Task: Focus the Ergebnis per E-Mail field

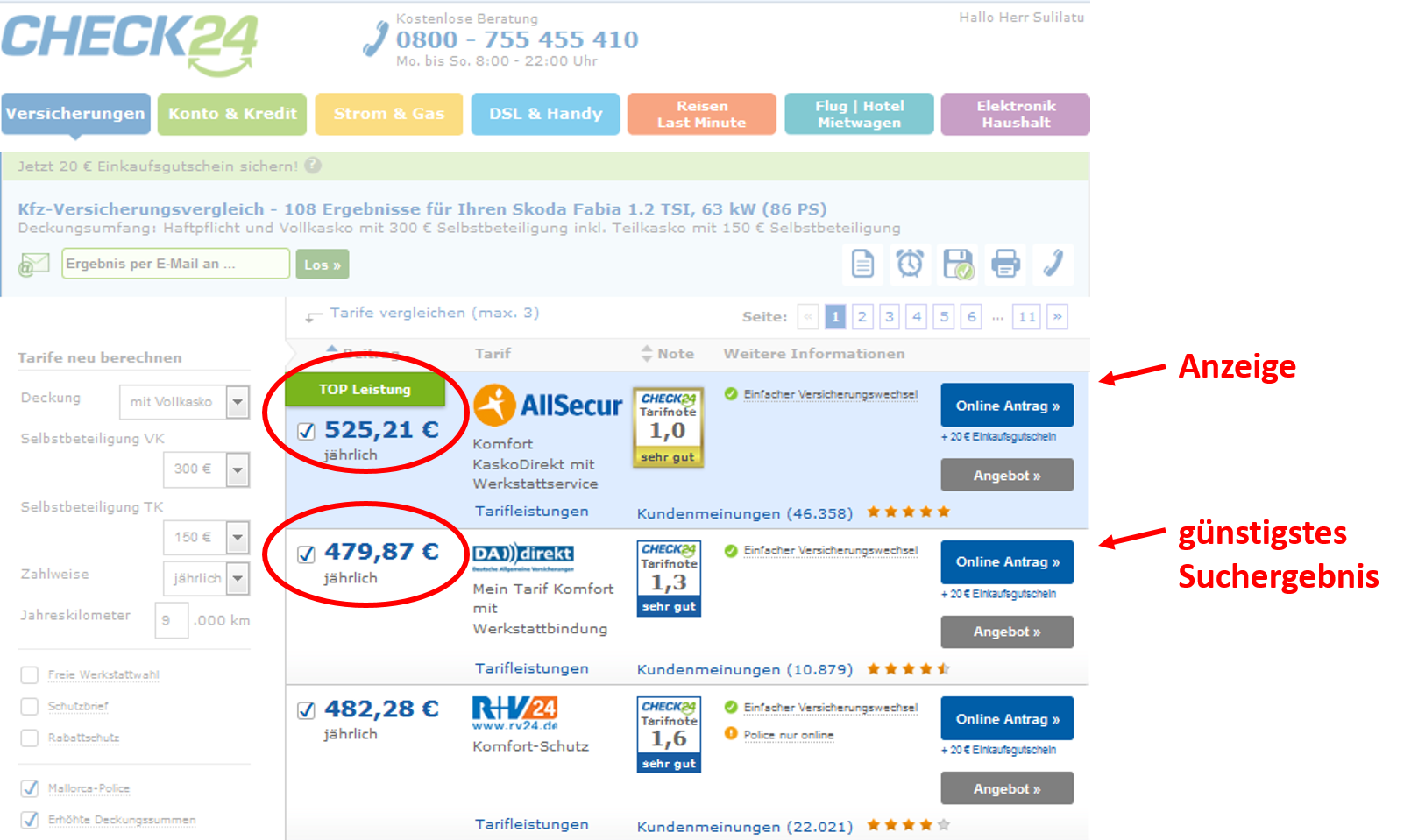Action: point(175,264)
